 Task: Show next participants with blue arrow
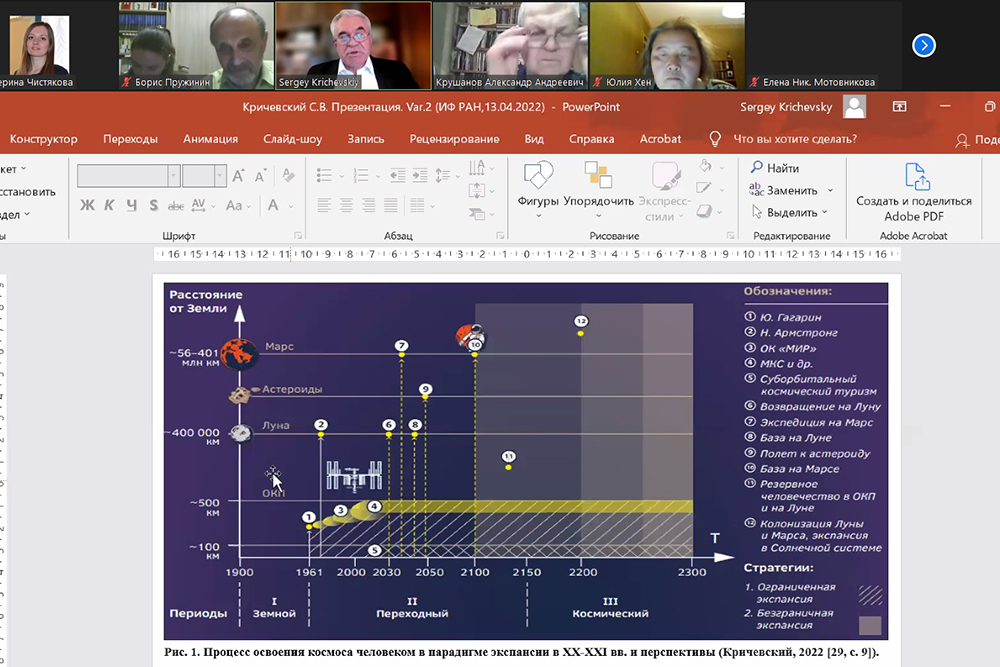coord(924,45)
